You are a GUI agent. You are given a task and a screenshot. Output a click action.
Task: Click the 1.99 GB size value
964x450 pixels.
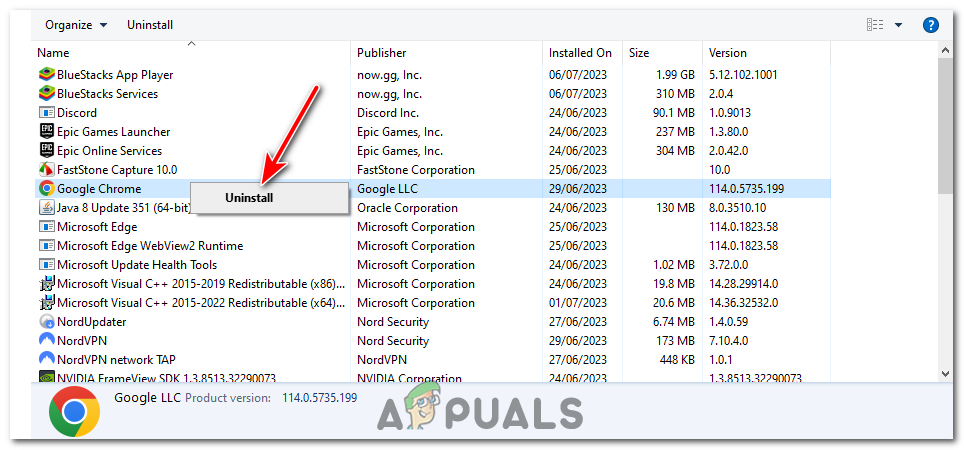[675, 75]
